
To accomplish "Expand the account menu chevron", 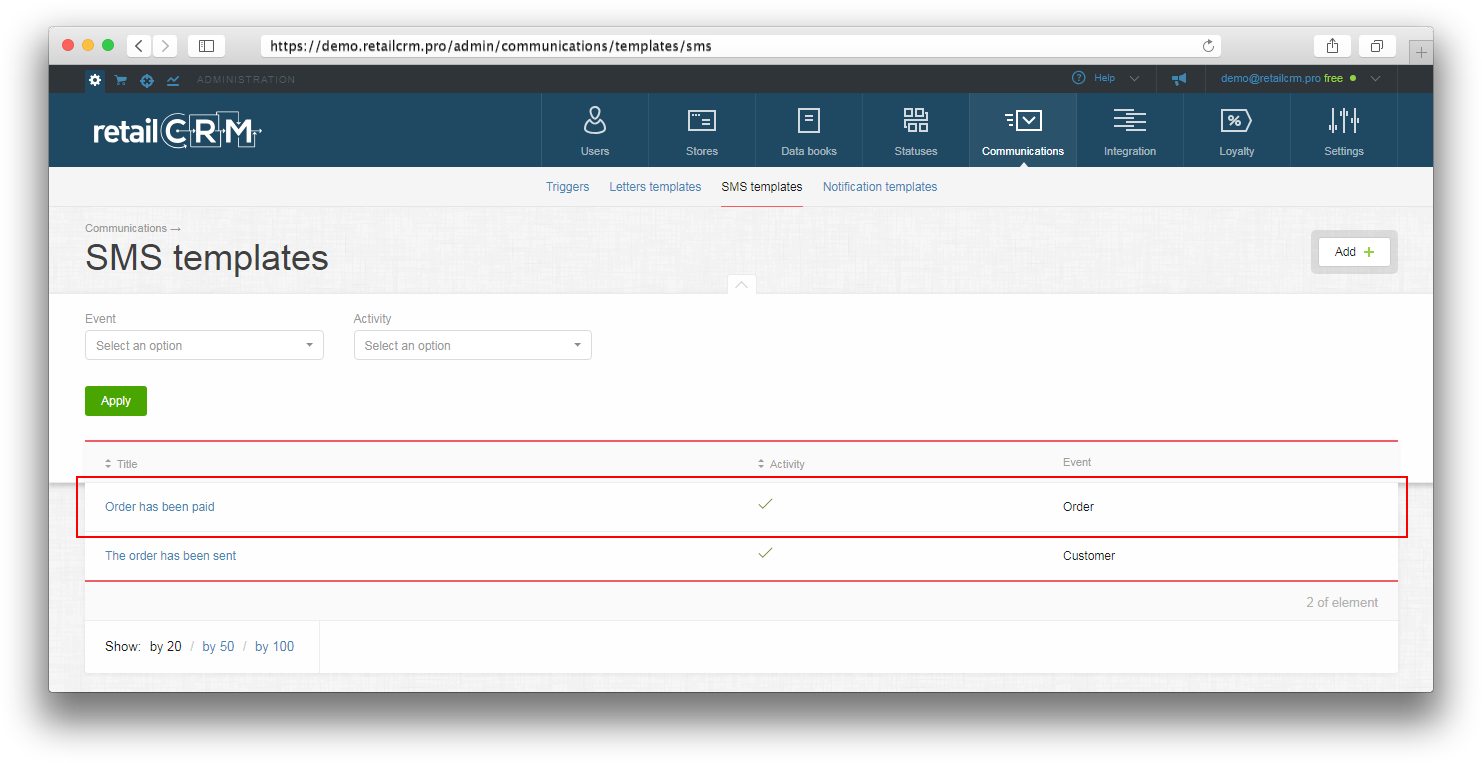I will click(1376, 78).
